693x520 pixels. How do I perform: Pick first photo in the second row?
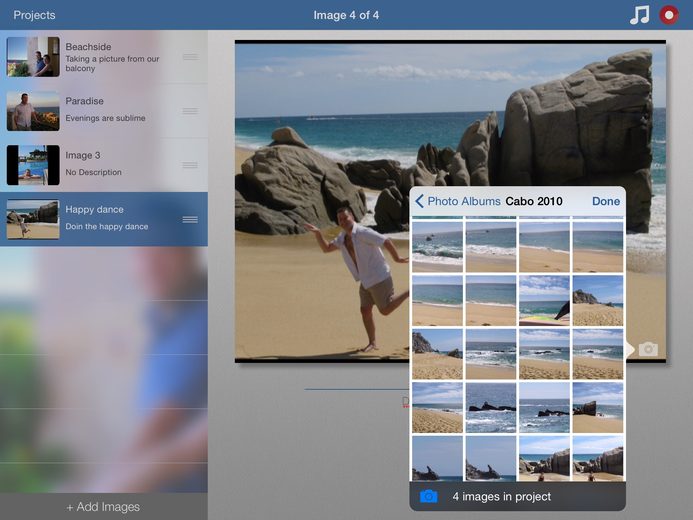(x=437, y=300)
